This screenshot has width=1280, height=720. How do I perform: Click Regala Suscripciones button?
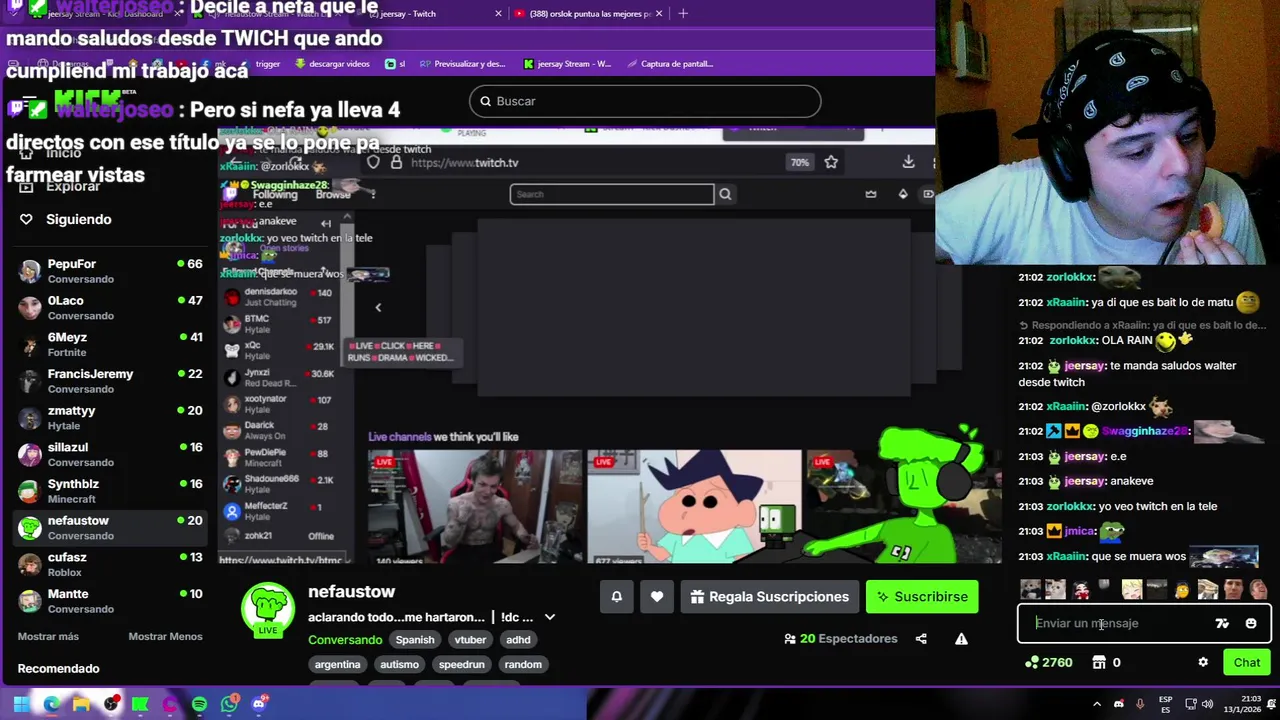[770, 597]
